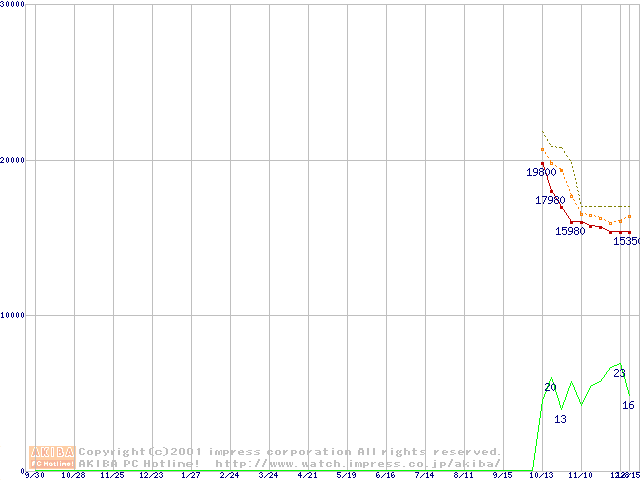Select the 7/14 date label
This screenshot has height=480, width=640.
pos(424,476)
